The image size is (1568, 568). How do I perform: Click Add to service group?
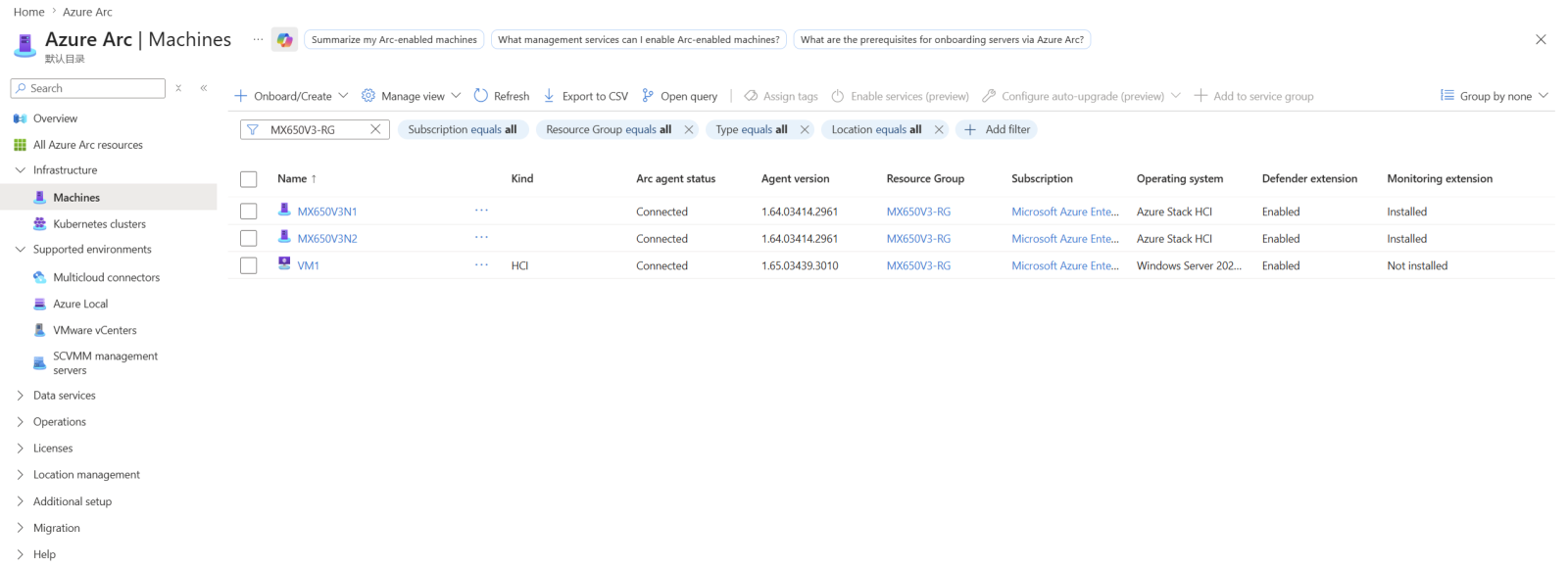[1253, 96]
